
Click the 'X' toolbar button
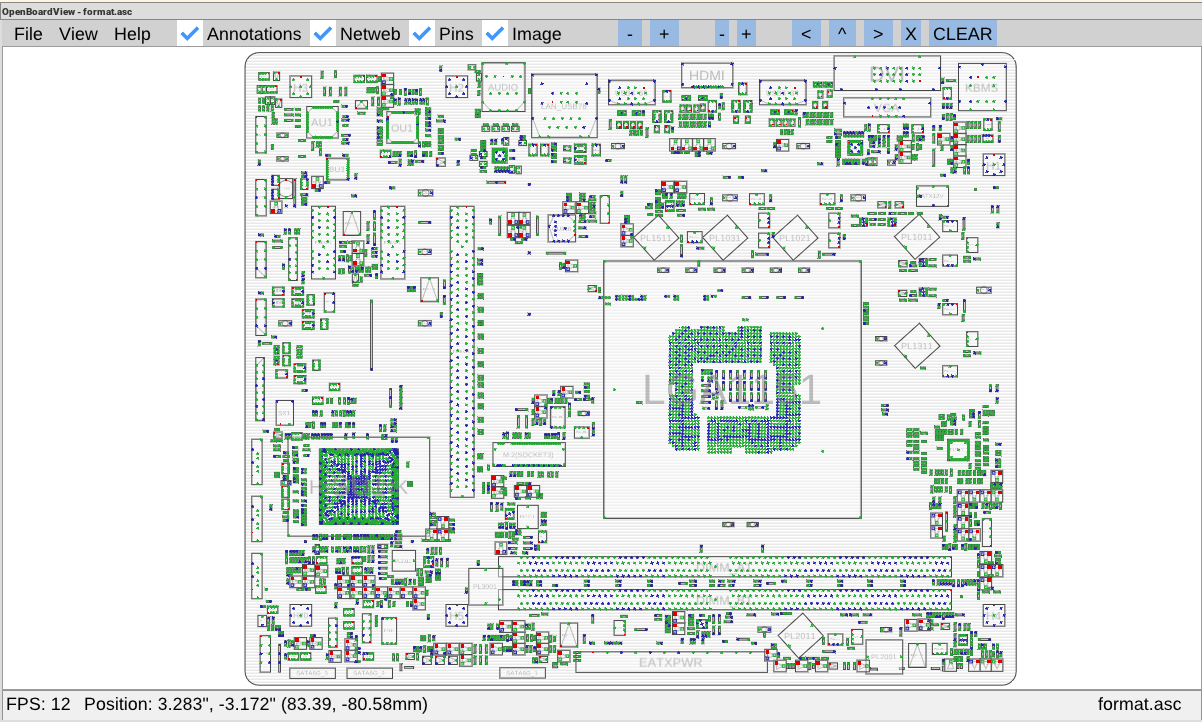(x=910, y=33)
